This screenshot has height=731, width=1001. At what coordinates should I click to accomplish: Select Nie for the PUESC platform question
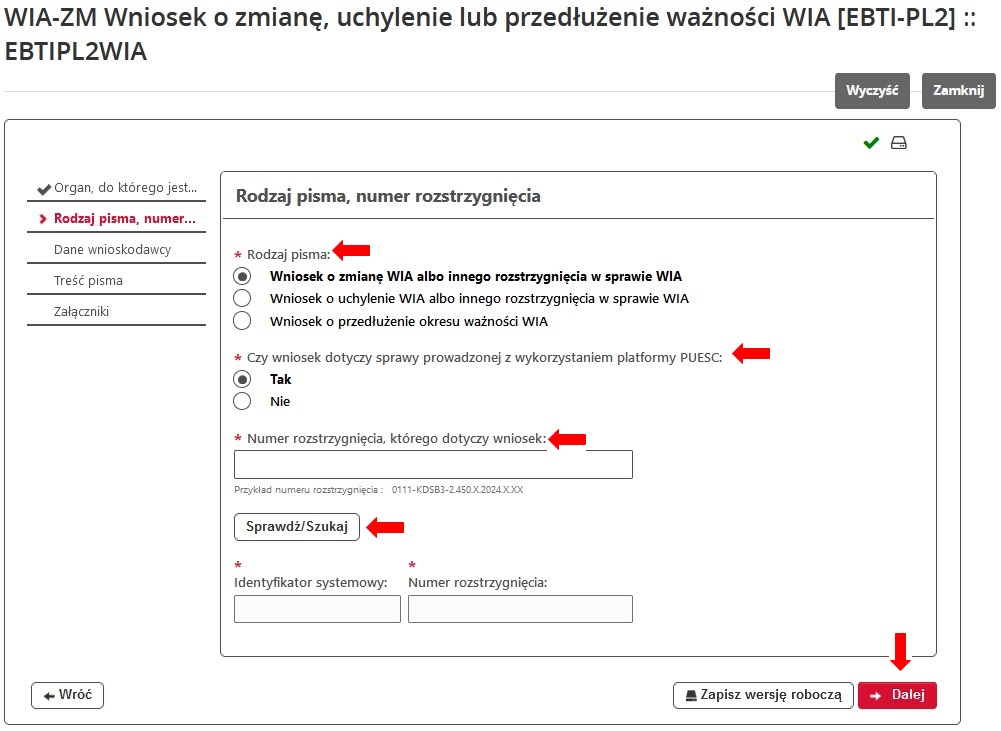pos(240,401)
